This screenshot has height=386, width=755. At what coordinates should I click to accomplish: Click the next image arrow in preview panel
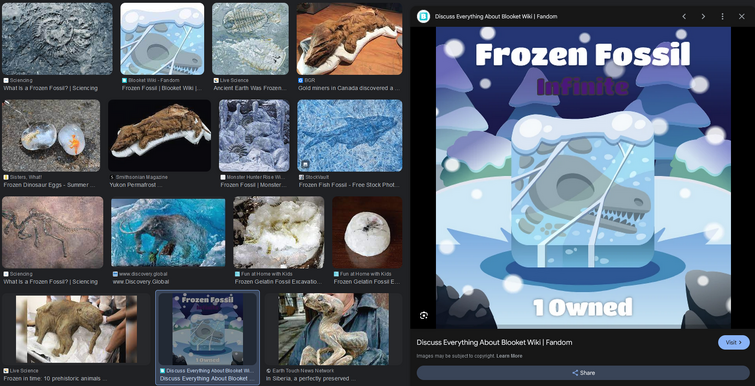tap(703, 16)
